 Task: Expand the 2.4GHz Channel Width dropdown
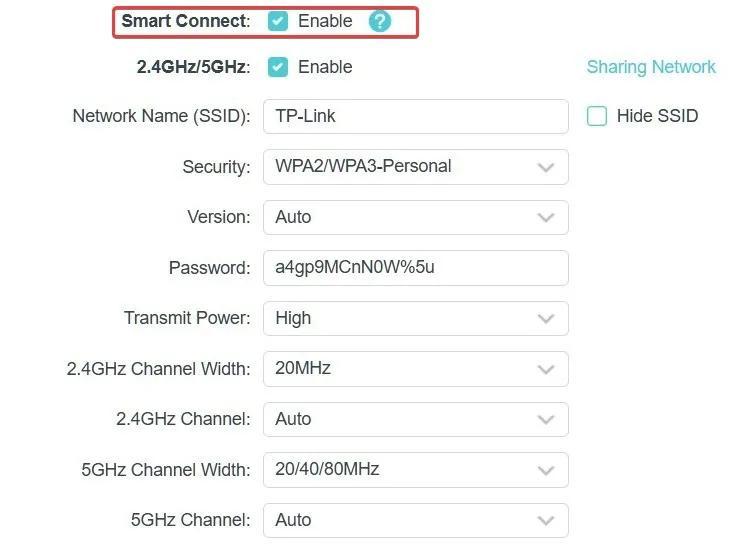[x=415, y=368]
